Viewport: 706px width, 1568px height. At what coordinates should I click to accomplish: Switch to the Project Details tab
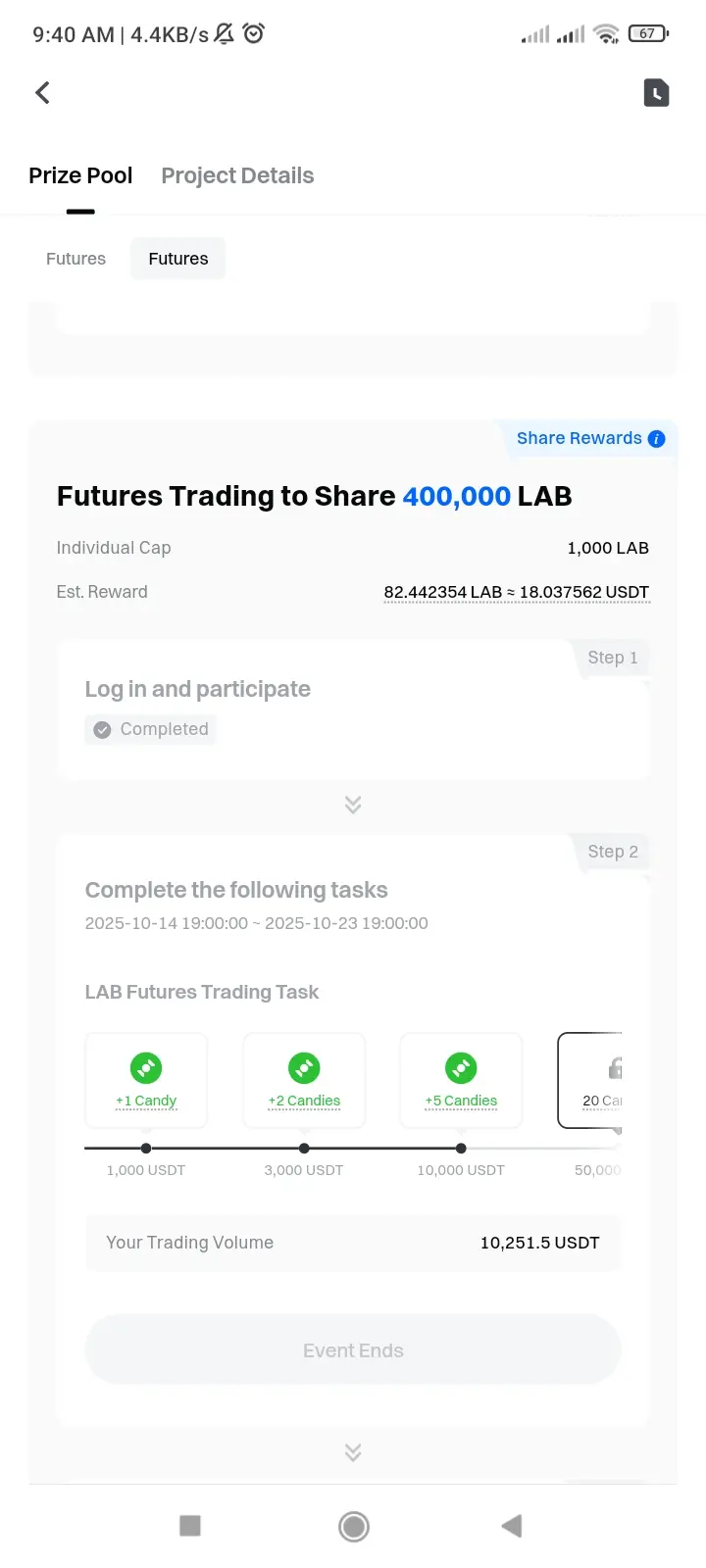237,176
